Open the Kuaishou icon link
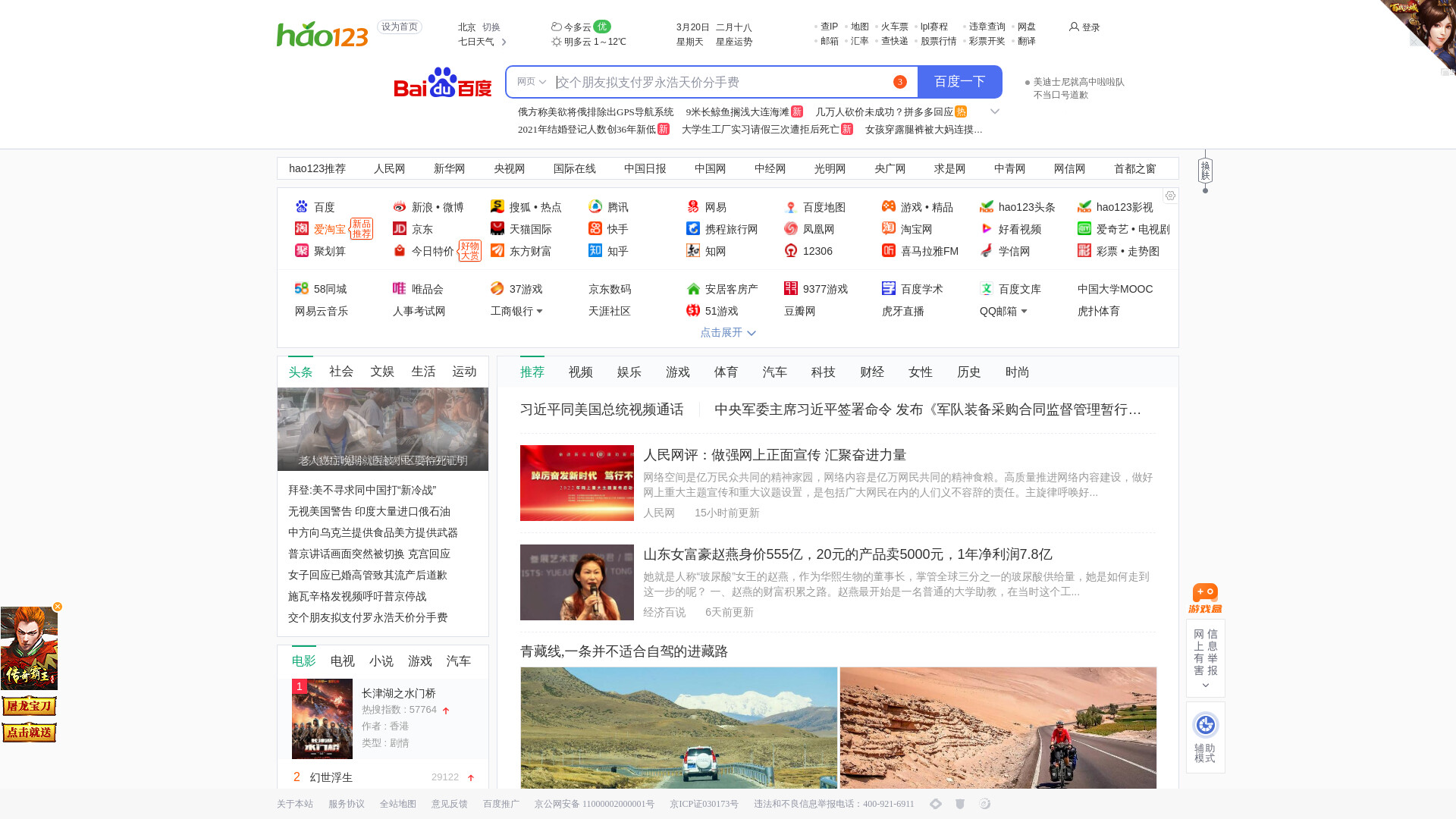 pyautogui.click(x=595, y=228)
